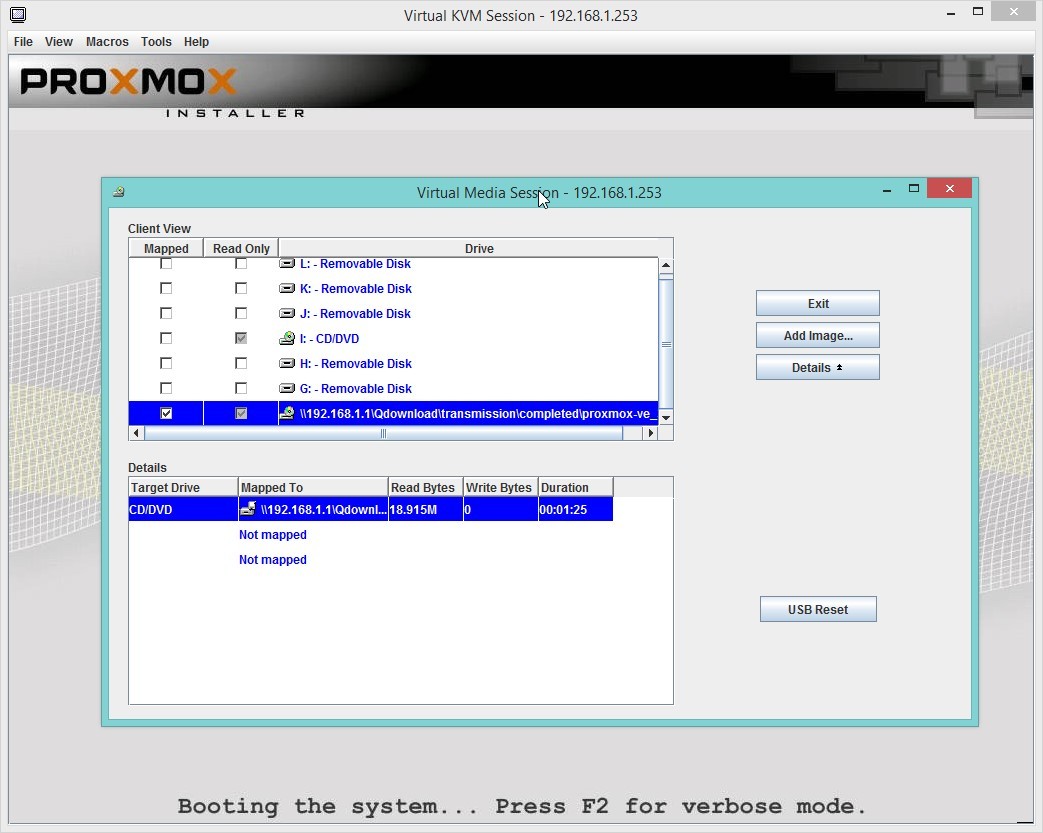Toggle Read Only for J: Removable Disk
This screenshot has height=833, width=1043.
[241, 313]
